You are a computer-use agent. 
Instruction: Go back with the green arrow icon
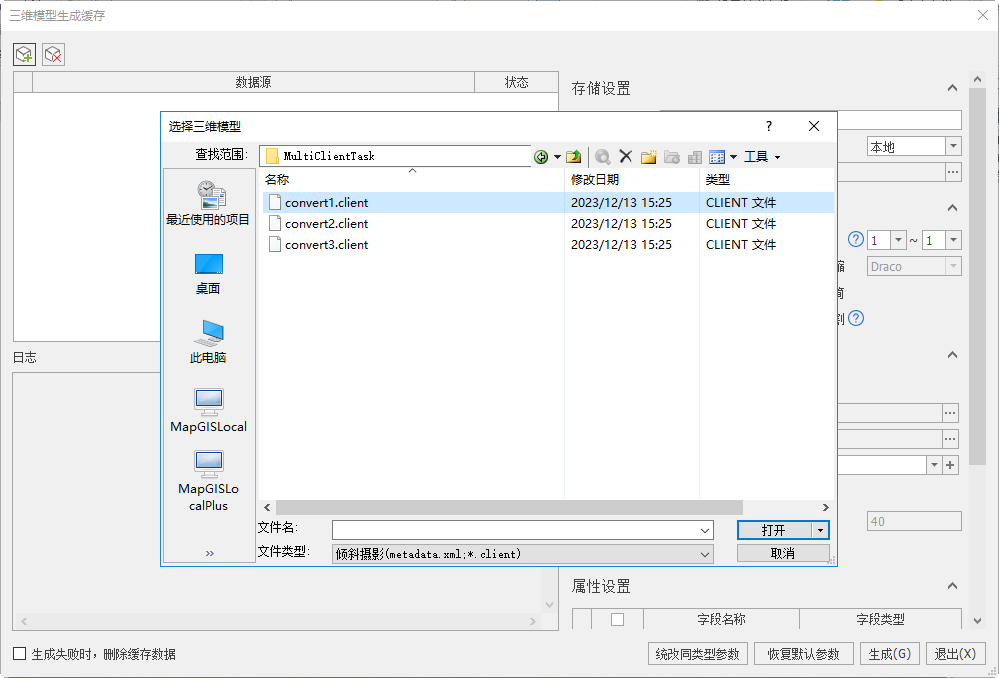pos(541,157)
